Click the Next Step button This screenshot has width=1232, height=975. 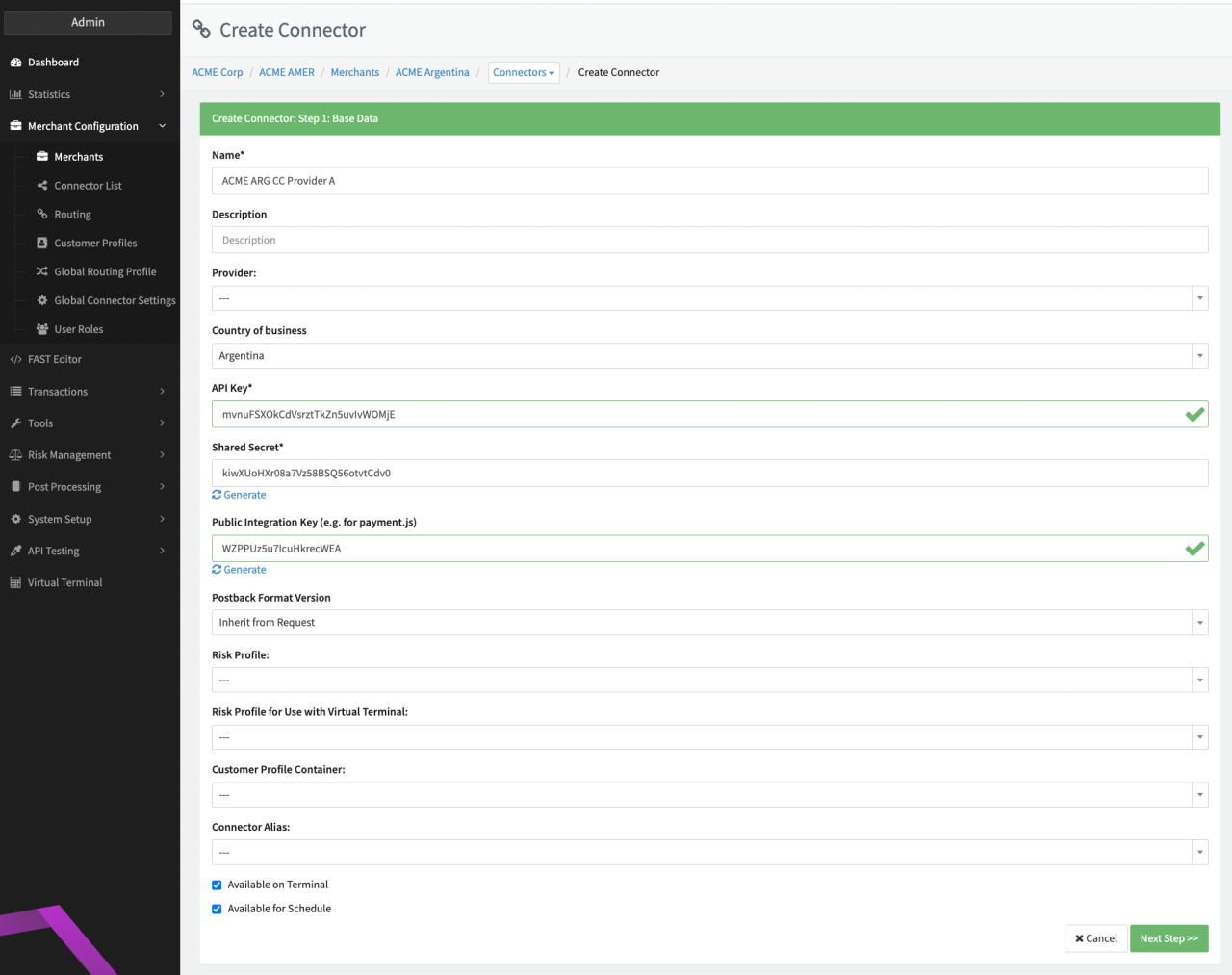tap(1168, 937)
